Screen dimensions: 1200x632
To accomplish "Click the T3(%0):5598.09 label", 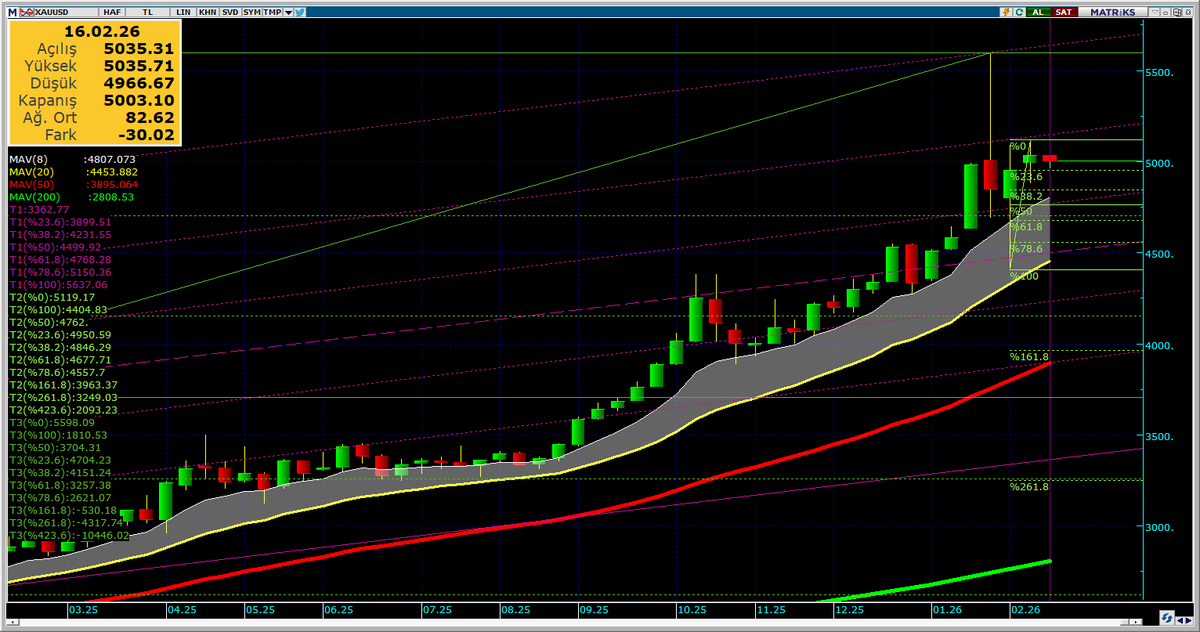I will (x=52, y=422).
